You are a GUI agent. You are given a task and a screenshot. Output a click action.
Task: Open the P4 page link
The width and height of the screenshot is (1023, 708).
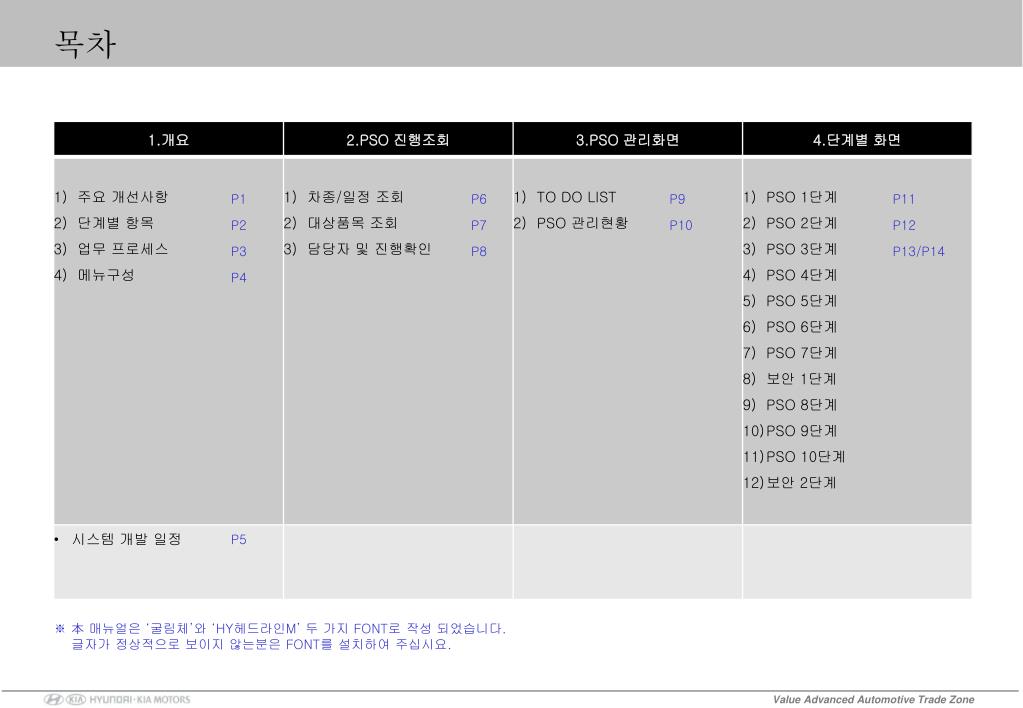click(238, 277)
